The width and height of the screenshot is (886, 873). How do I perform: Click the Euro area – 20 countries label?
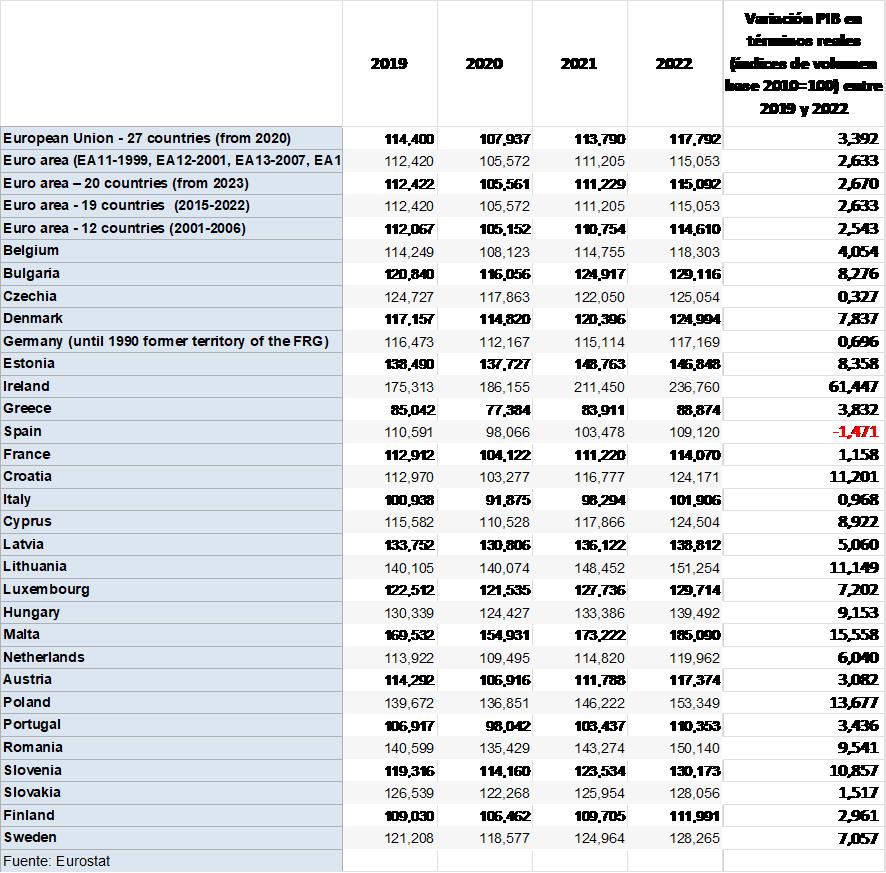point(126,183)
